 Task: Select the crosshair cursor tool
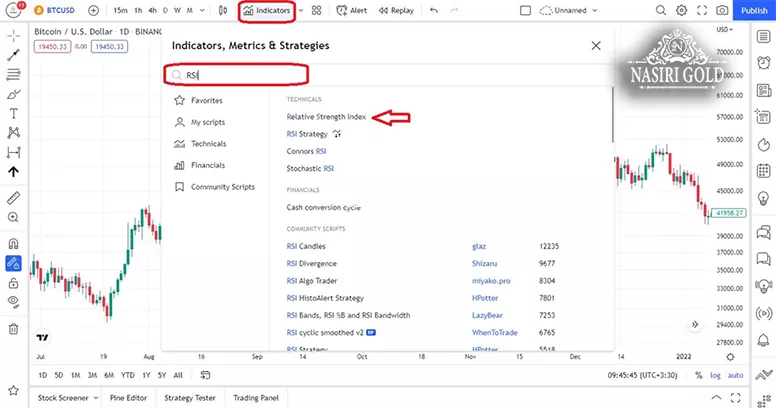pos(13,36)
